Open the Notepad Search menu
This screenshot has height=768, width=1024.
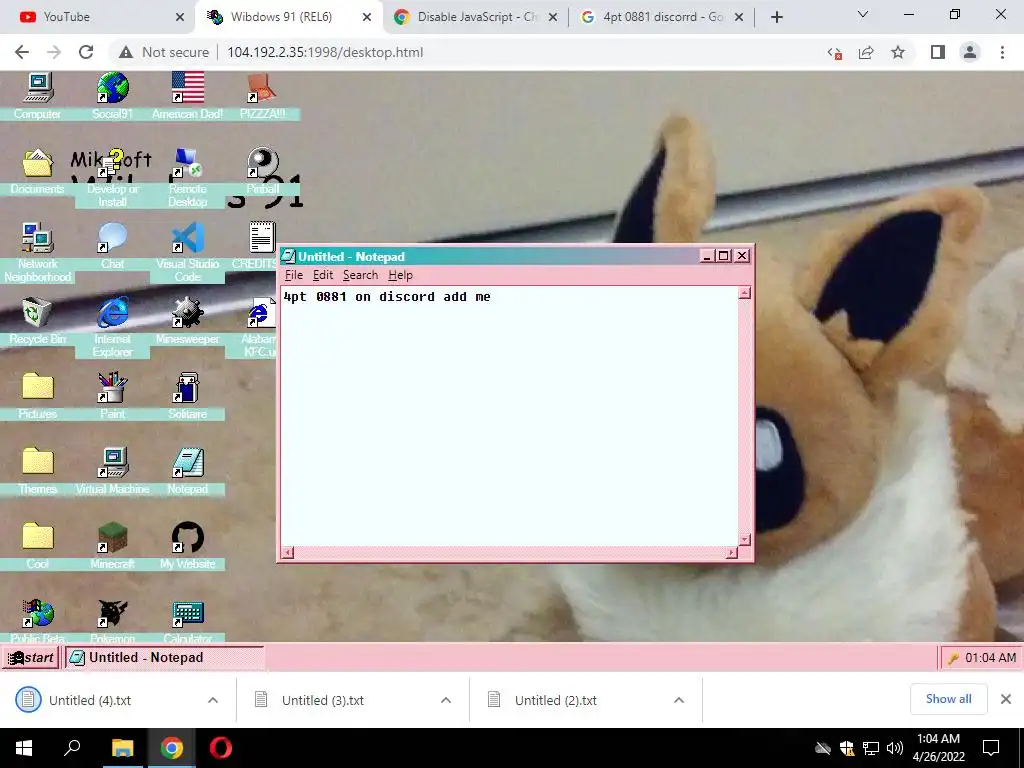click(360, 276)
